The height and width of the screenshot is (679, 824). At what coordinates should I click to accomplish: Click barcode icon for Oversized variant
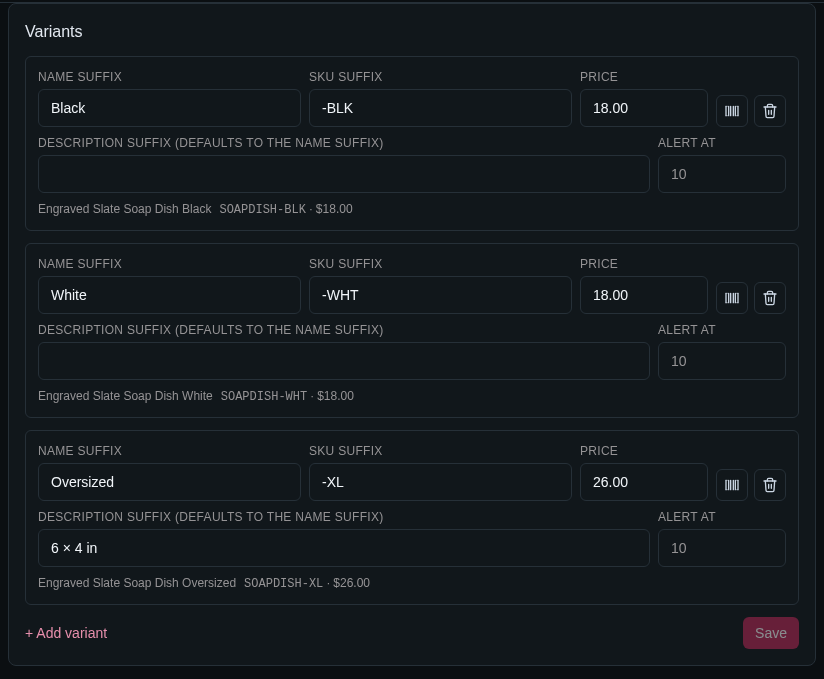[732, 485]
